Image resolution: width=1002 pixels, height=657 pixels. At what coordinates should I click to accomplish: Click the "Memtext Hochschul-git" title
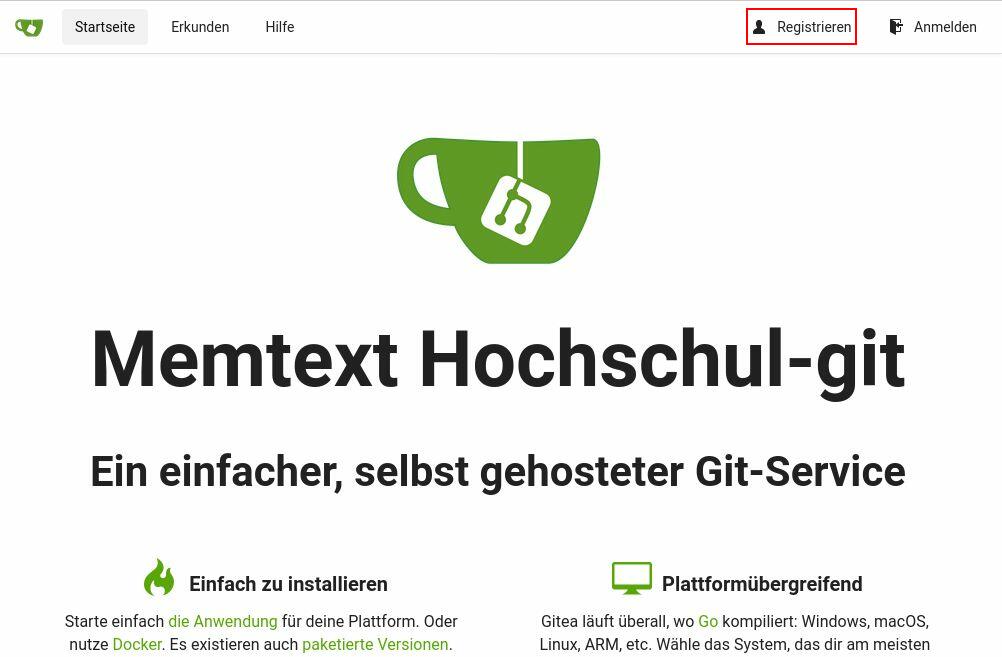[498, 359]
